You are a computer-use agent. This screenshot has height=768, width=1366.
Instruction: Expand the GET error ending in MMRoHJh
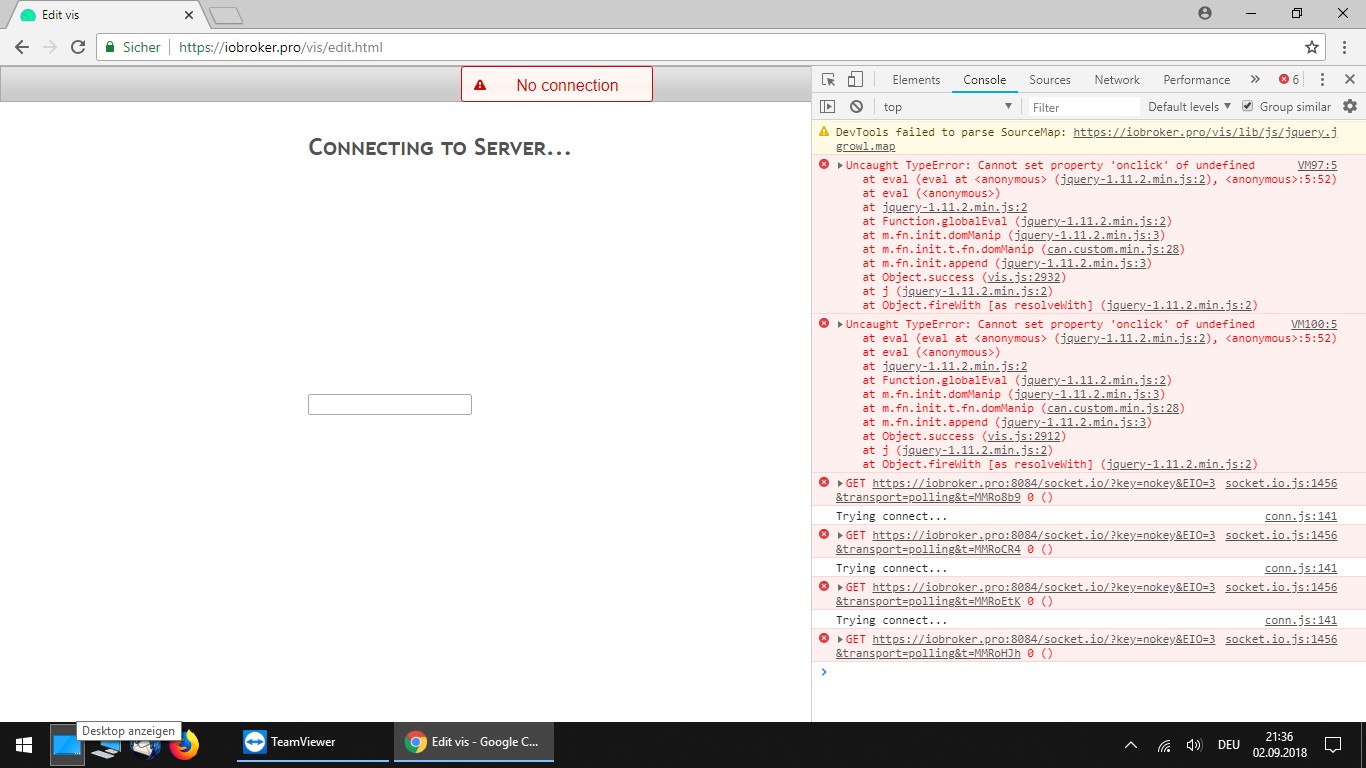point(840,639)
